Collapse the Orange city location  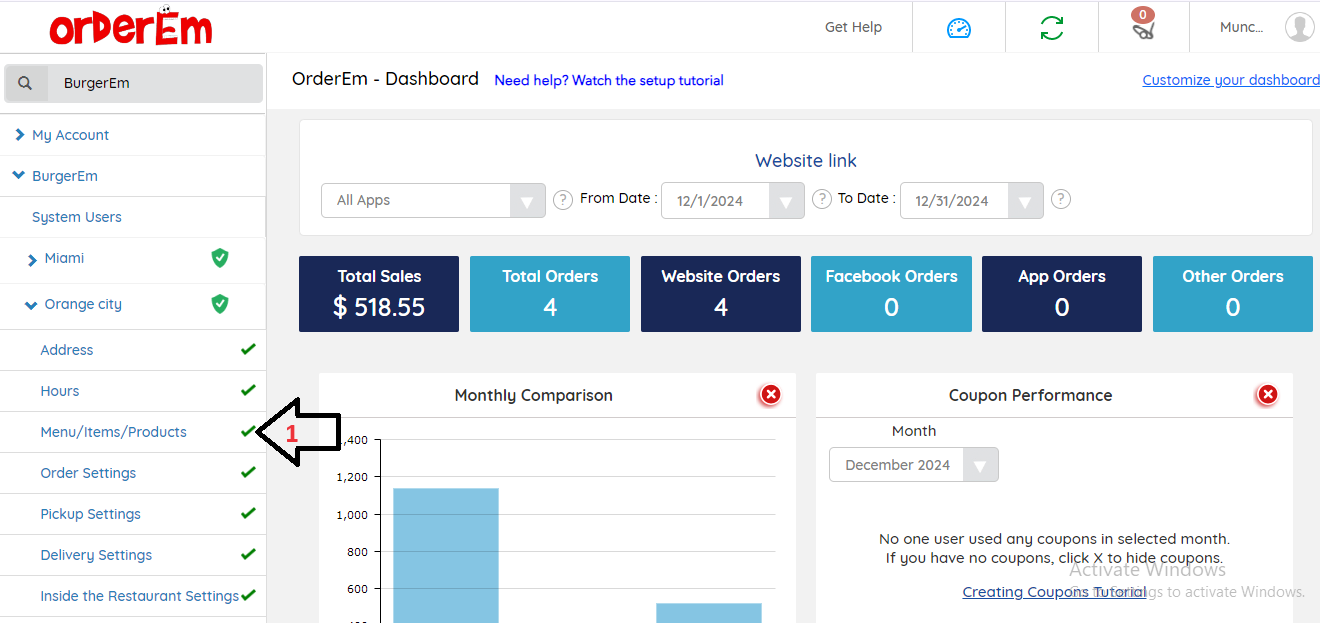(31, 305)
